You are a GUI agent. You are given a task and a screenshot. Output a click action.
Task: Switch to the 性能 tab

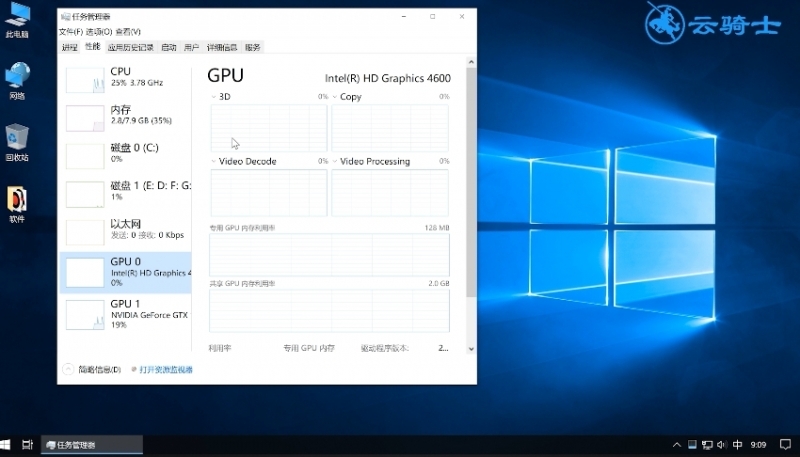click(x=93, y=46)
